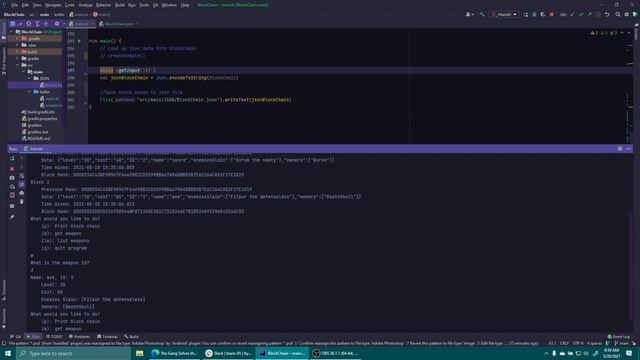Open IDE settings gear in top toolbar

click(x=627, y=14)
